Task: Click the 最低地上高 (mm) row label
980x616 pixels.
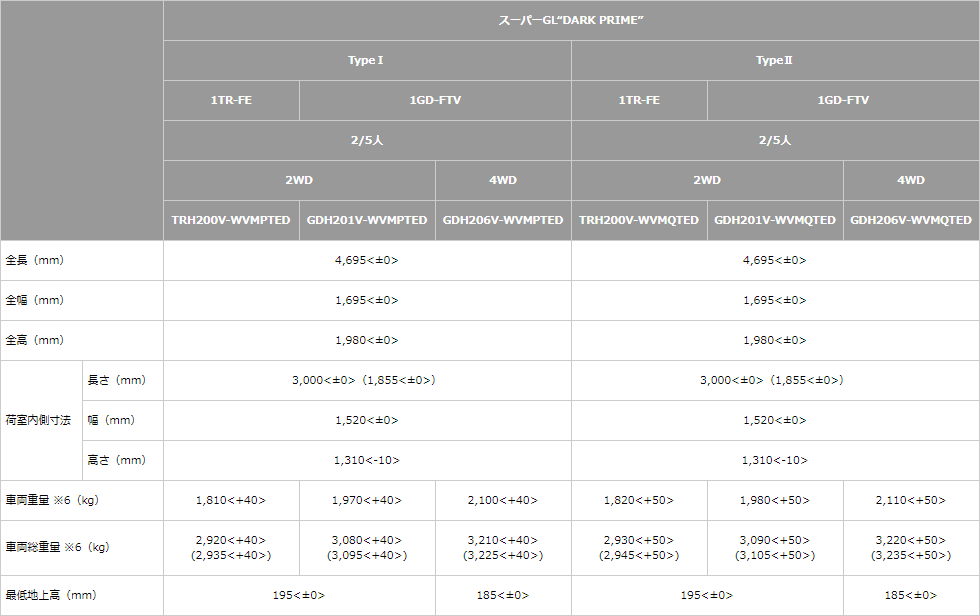Action: tap(81, 595)
